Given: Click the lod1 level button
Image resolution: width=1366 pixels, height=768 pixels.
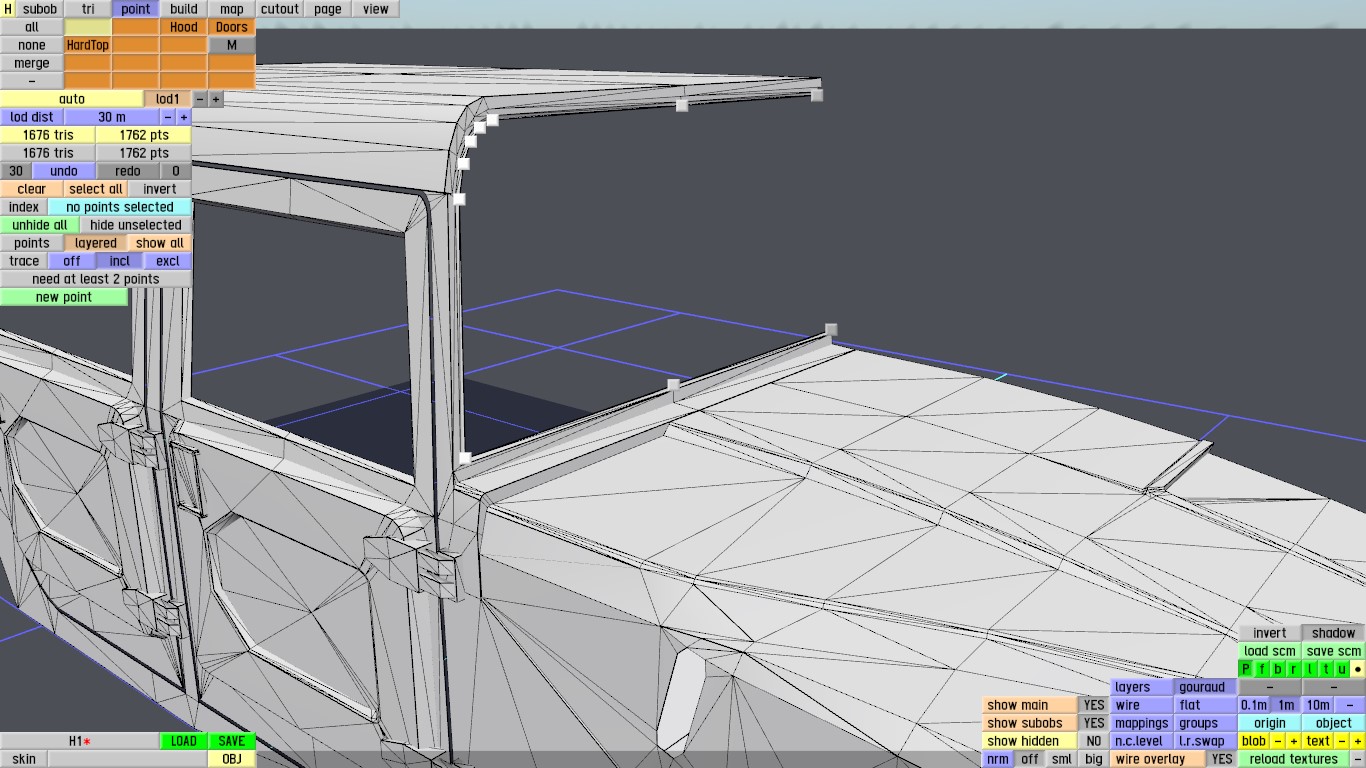Looking at the screenshot, I should pyautogui.click(x=168, y=99).
